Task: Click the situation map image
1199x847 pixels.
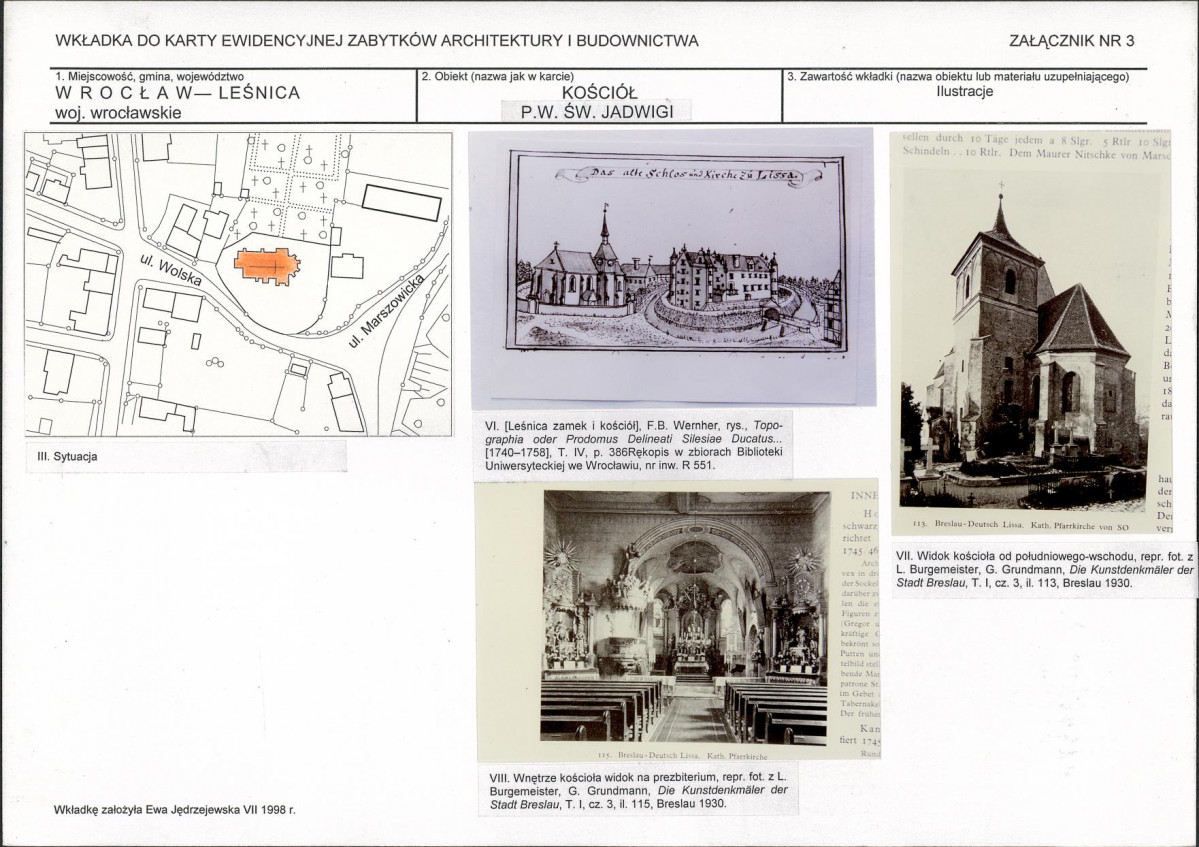Action: click(x=239, y=284)
